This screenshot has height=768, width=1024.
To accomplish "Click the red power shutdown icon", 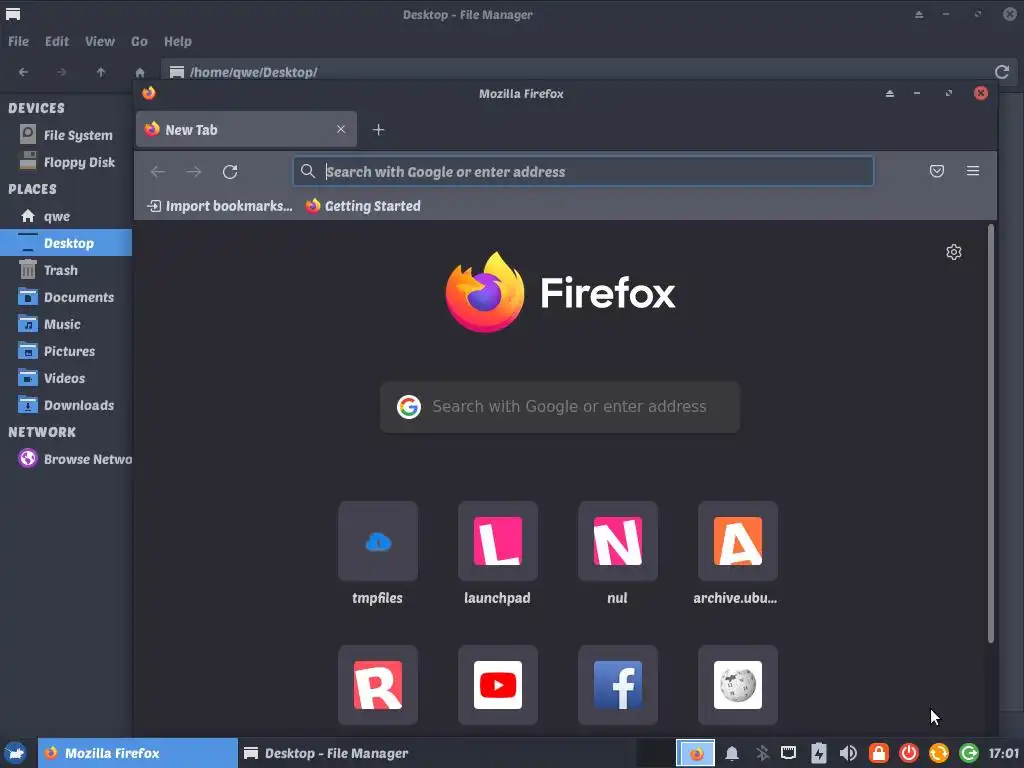I will 908,754.
